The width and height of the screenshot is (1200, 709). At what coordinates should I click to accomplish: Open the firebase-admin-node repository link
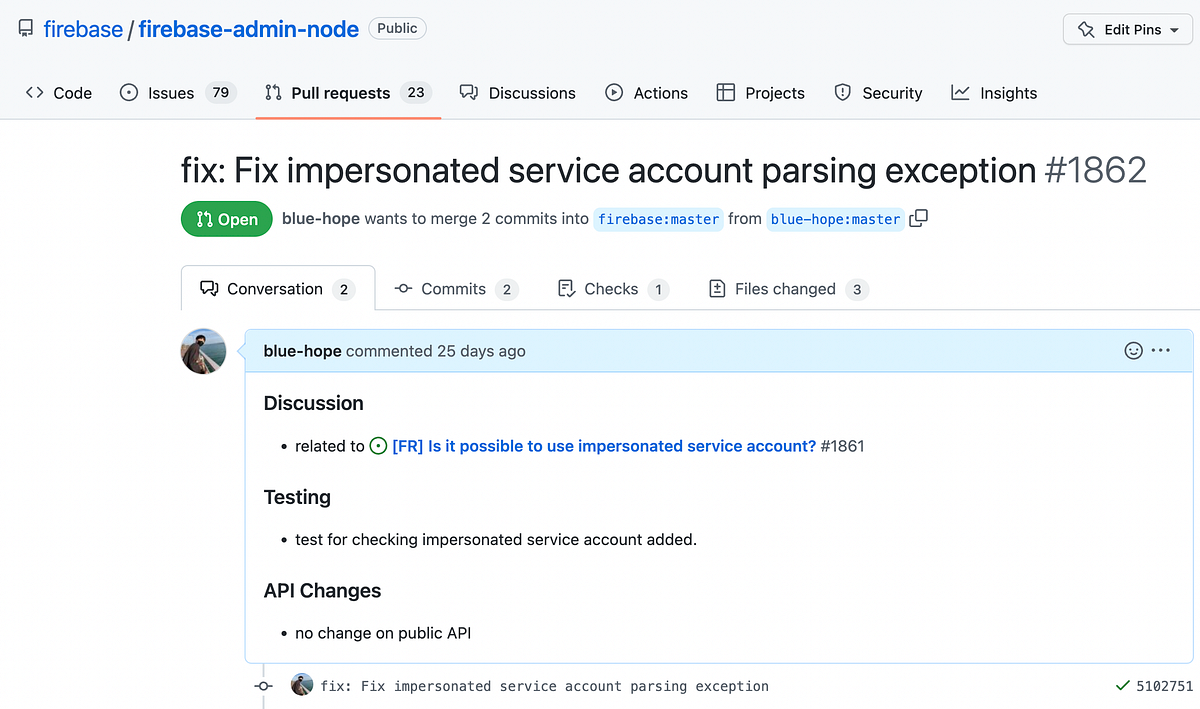point(248,28)
